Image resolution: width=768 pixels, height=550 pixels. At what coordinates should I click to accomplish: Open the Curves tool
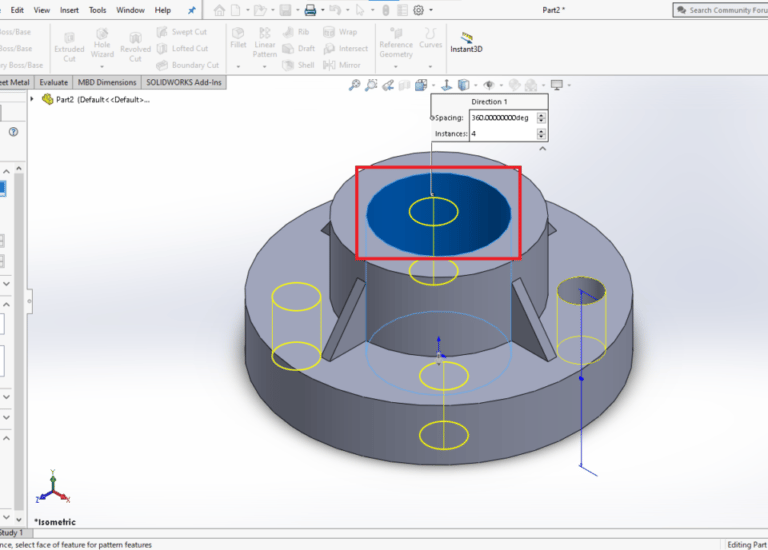[431, 38]
